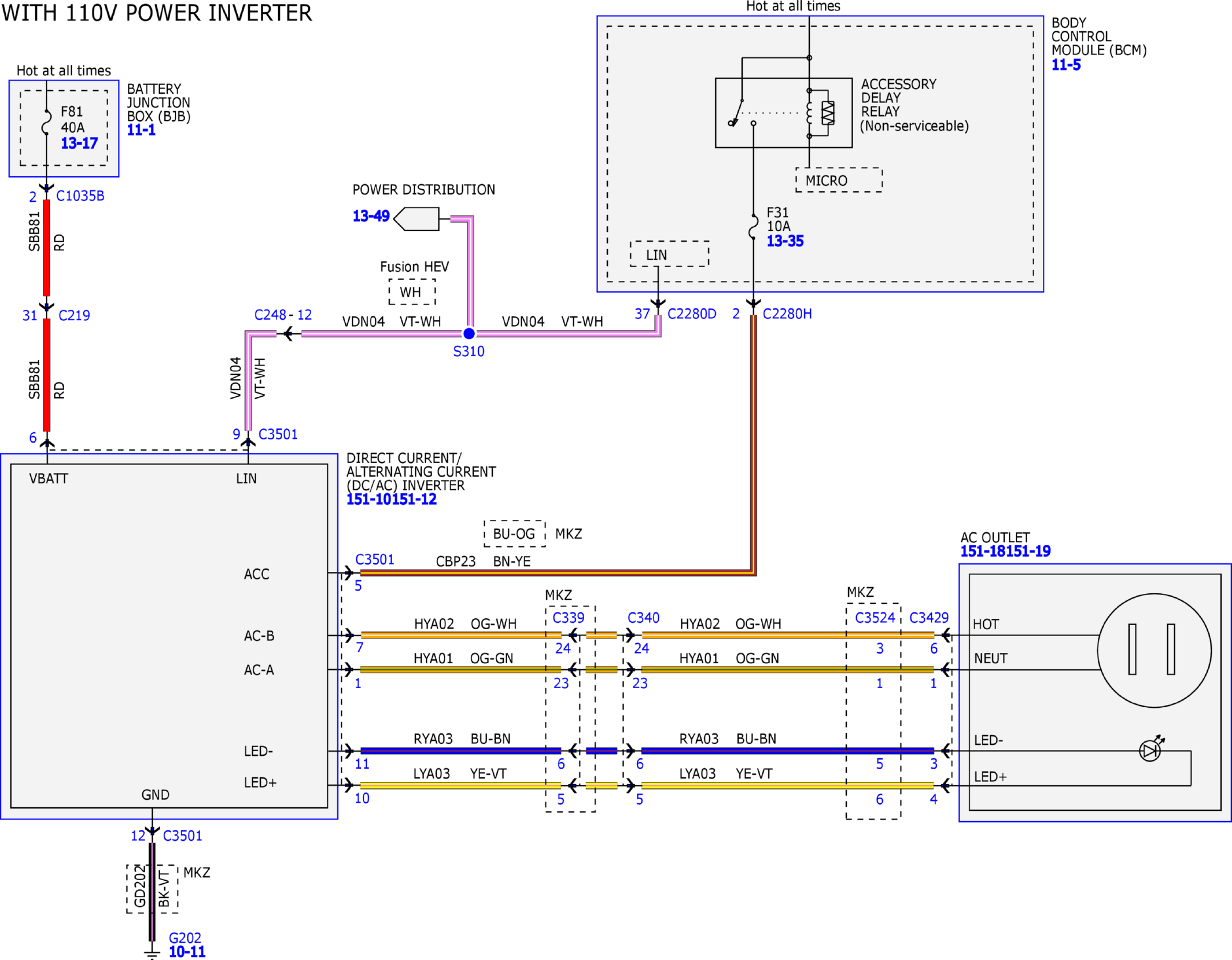This screenshot has height=960, width=1232.
Task: Open the AC Outlet 151-18 page reference
Action: point(983,551)
